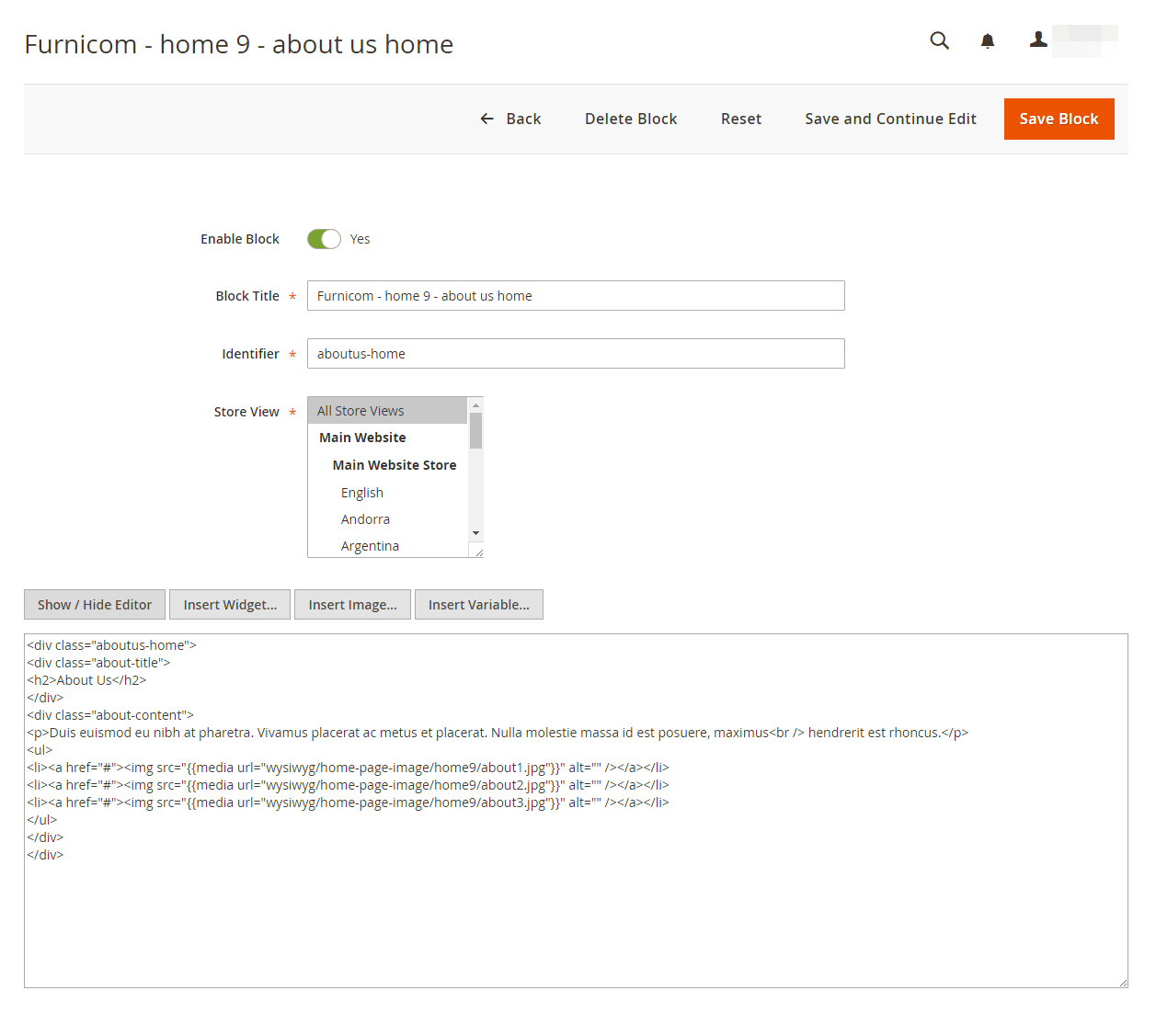Click the 'Duis euismod eu nibh' paragraph line
This screenshot has height=1036, width=1156.
[498, 733]
